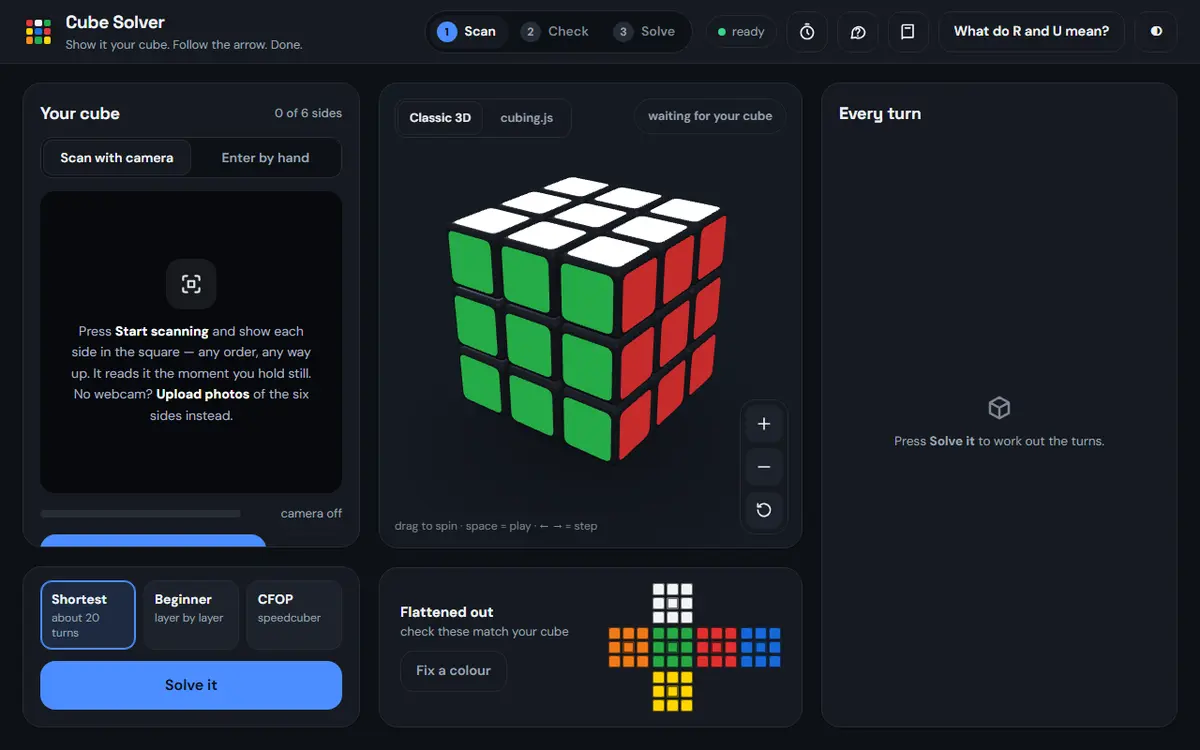The height and width of the screenshot is (750, 1200).
Task: Toggle the light/dark theme
Action: [1157, 32]
